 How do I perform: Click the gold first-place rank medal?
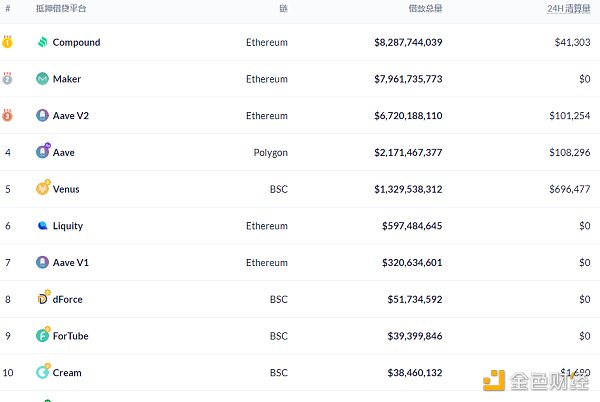[8, 42]
